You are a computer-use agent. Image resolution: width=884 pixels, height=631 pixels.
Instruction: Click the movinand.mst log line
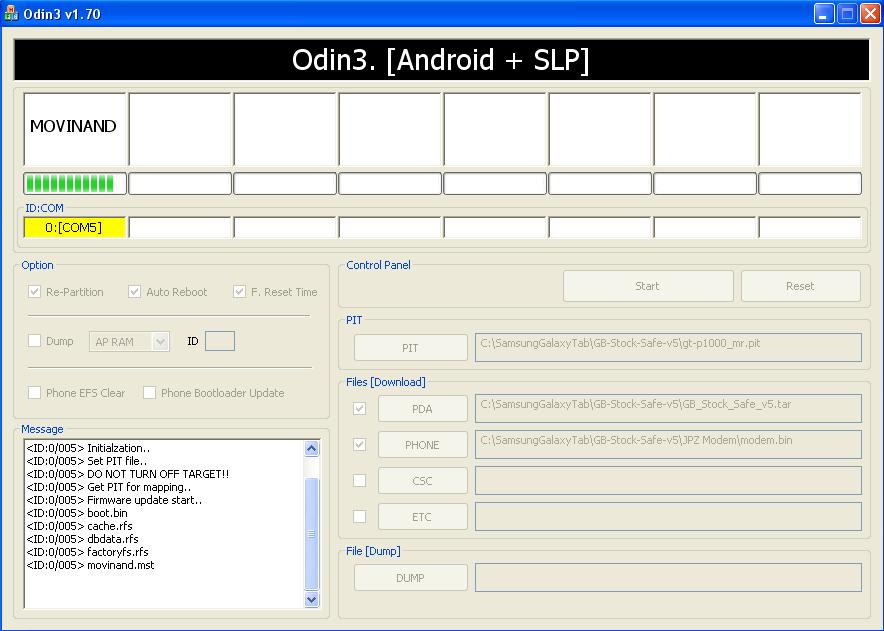click(90, 565)
